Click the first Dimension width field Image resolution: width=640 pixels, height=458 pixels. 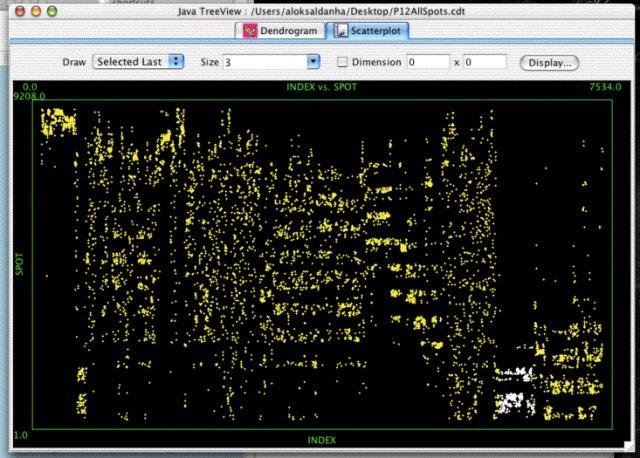[x=428, y=62]
